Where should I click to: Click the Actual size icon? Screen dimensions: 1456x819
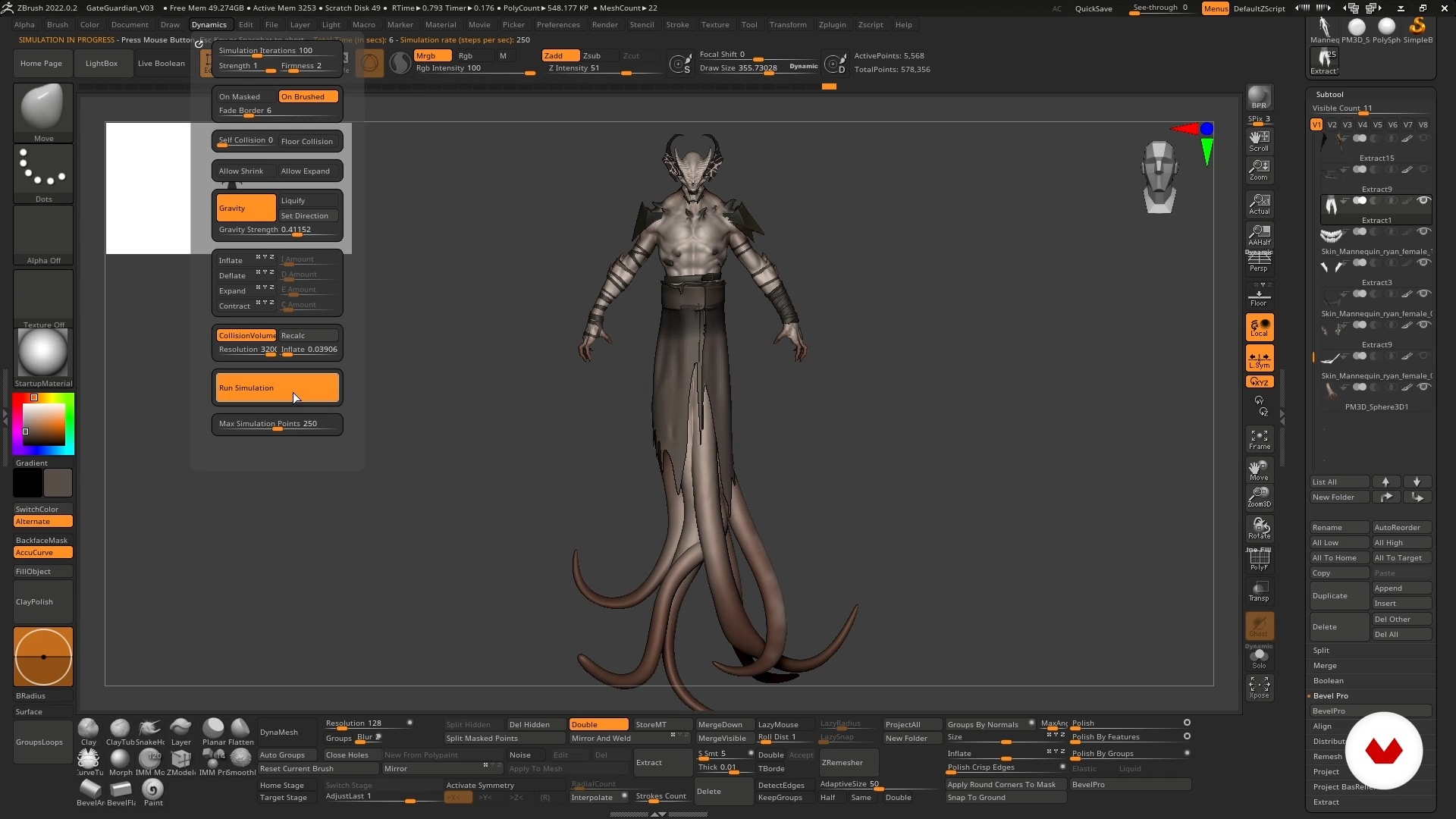click(x=1259, y=203)
